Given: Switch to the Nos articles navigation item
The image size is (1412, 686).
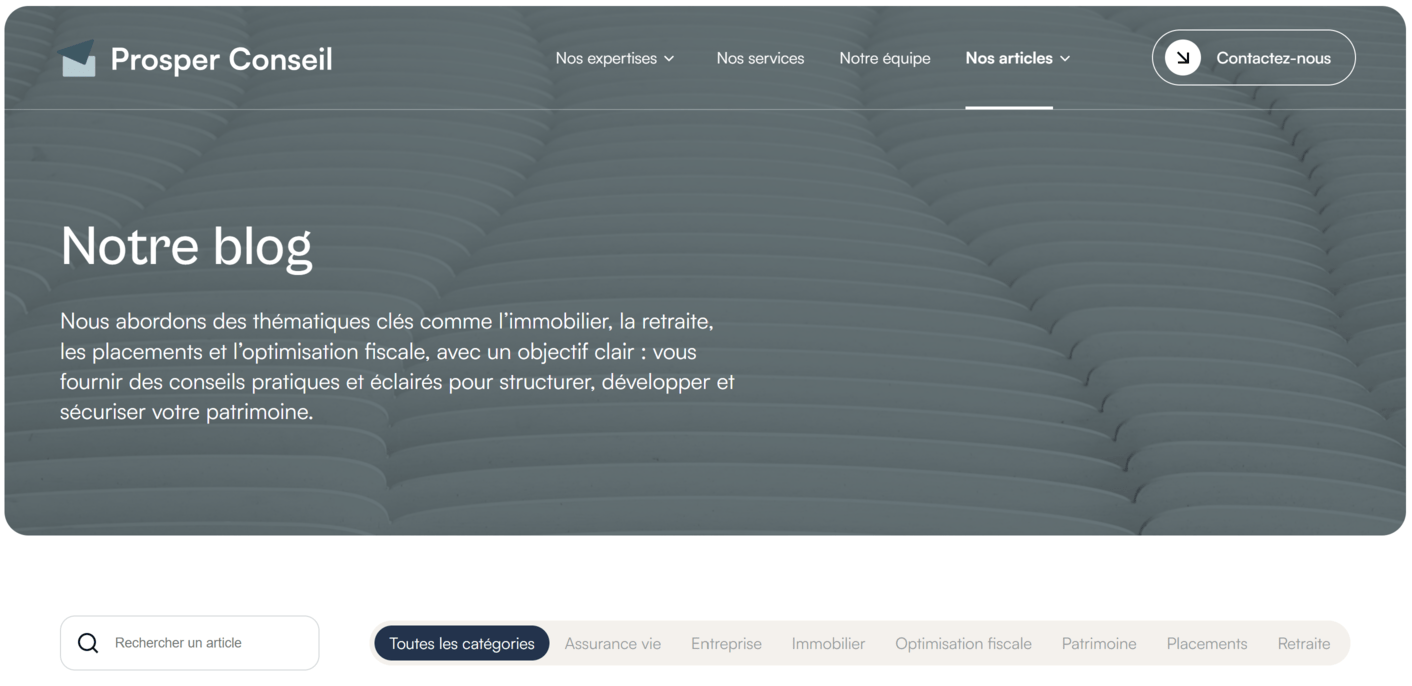Looking at the screenshot, I should 1009,58.
